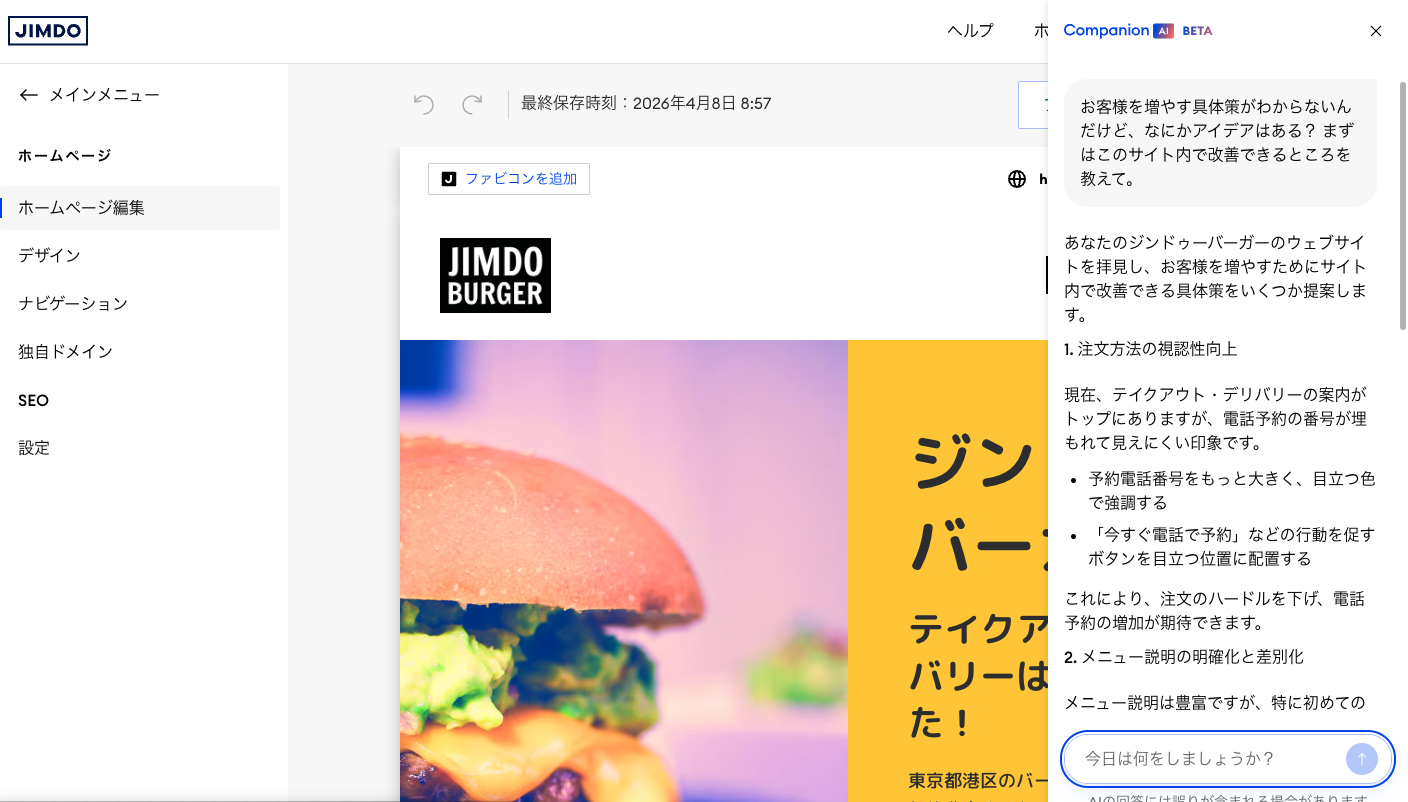1408x802 pixels.
Task: Close the Companion AI panel
Action: 1376,31
